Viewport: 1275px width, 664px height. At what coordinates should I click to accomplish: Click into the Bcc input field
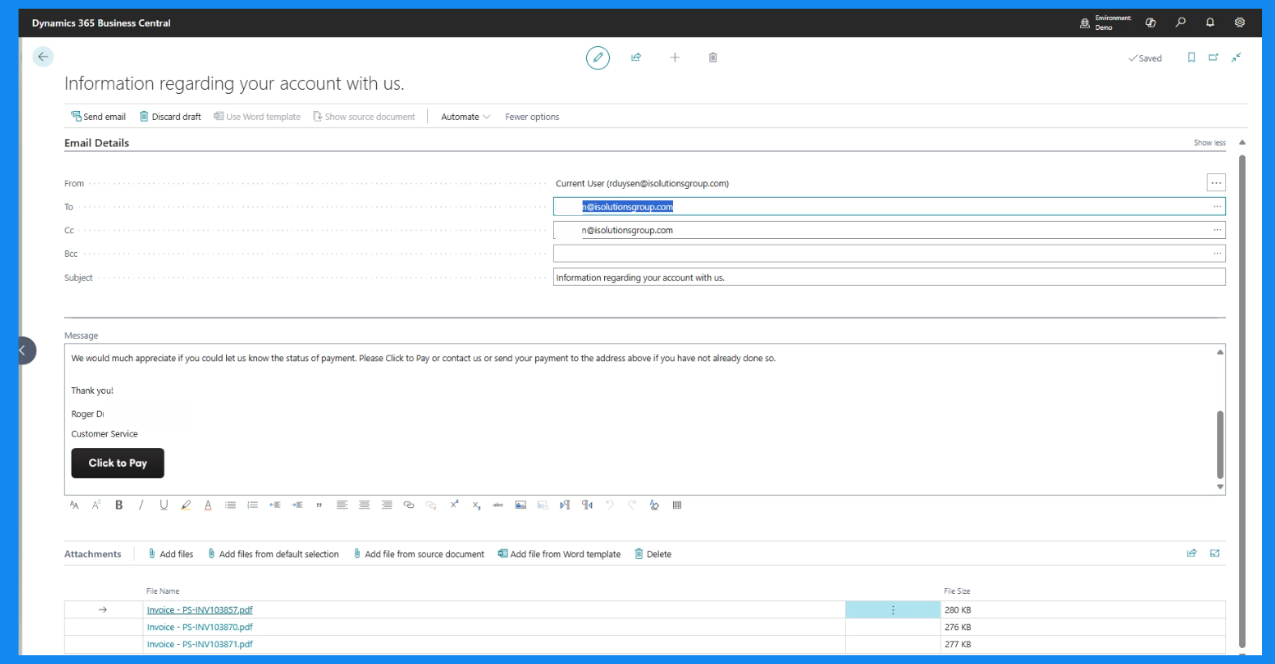tap(880, 254)
